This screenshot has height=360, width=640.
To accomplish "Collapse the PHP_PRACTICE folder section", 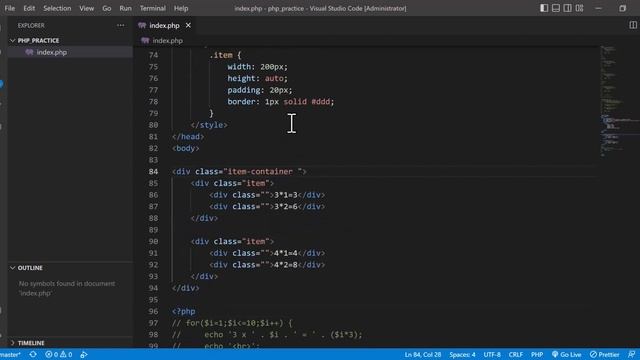I will click(x=38, y=40).
